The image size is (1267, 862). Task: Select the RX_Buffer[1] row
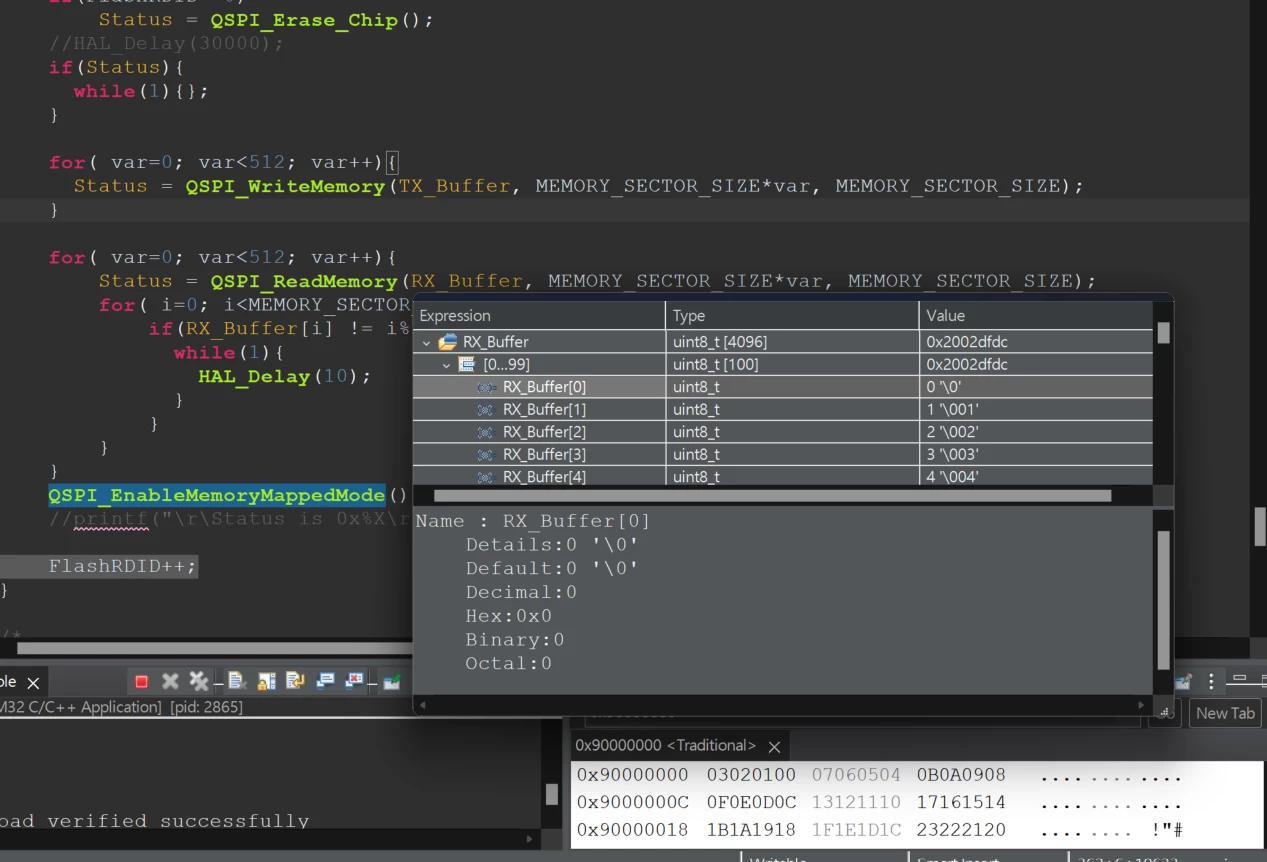pos(783,409)
